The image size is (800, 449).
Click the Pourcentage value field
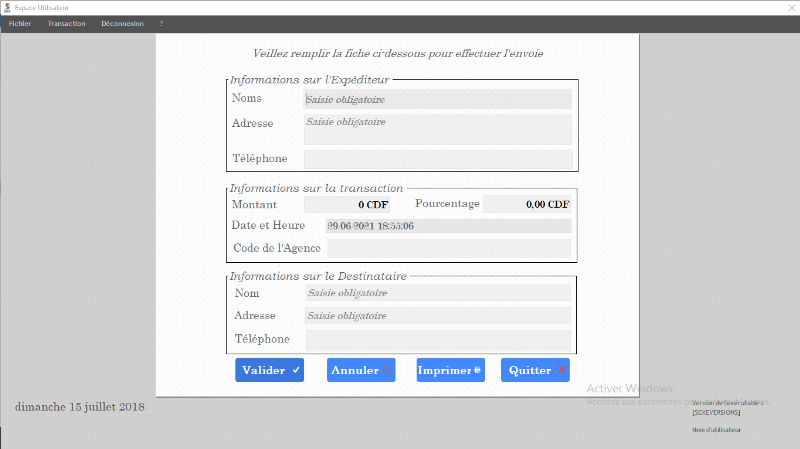527,204
